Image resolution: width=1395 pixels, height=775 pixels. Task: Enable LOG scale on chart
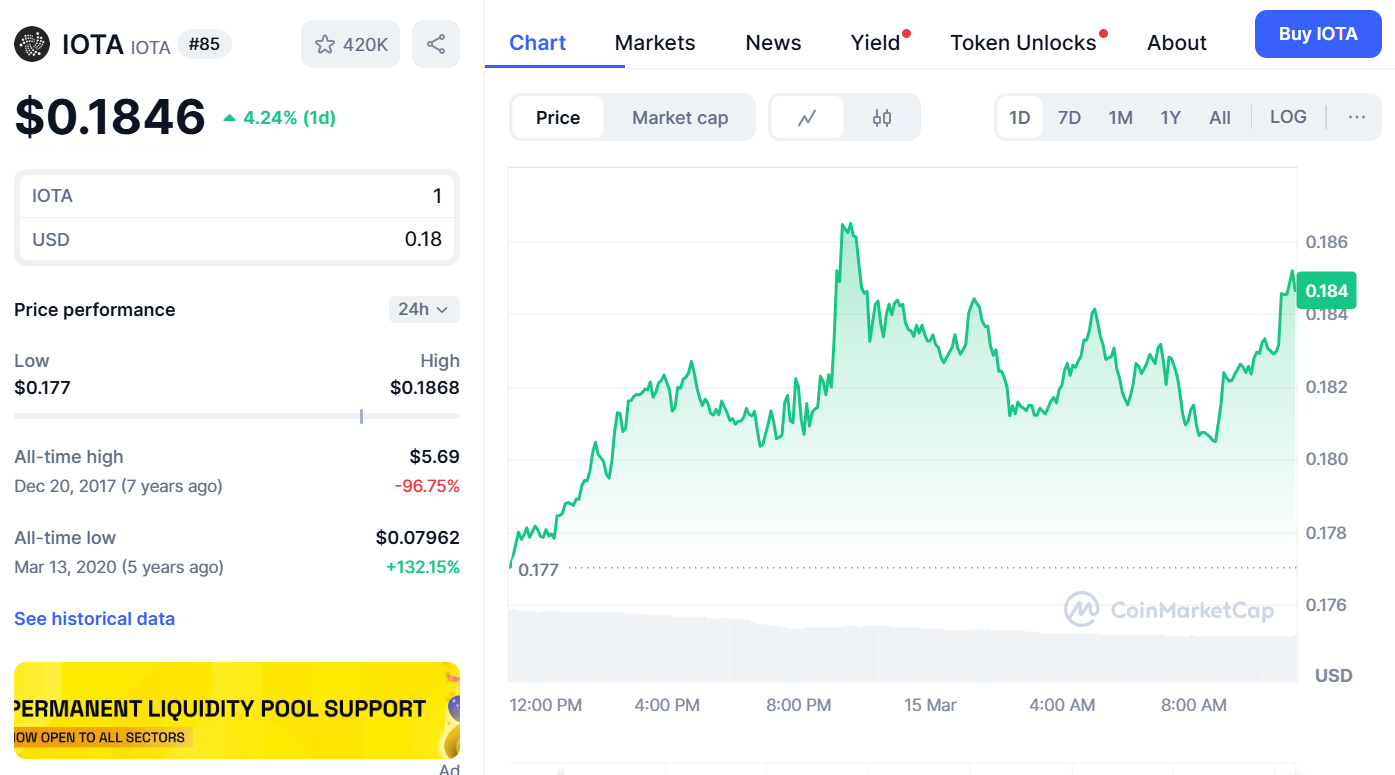point(1288,117)
